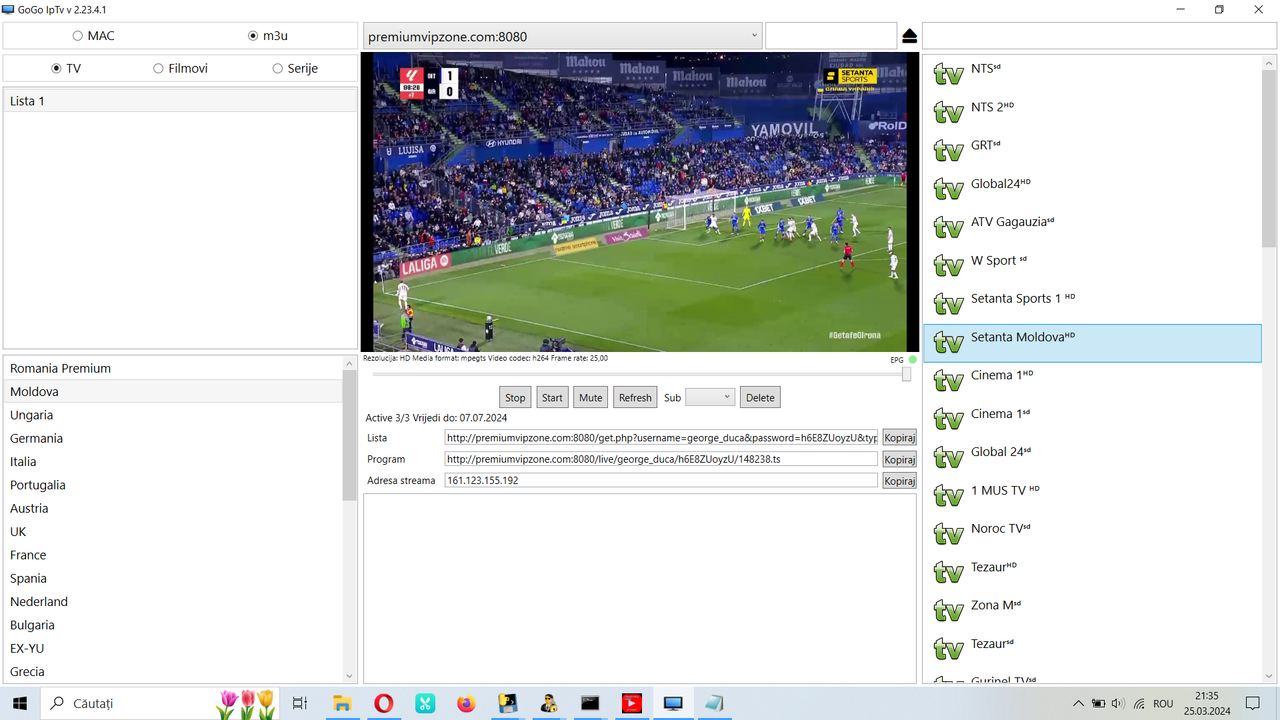This screenshot has width=1280, height=720.
Task: Click the TV icon beside Setanta Moldova
Action: (948, 343)
